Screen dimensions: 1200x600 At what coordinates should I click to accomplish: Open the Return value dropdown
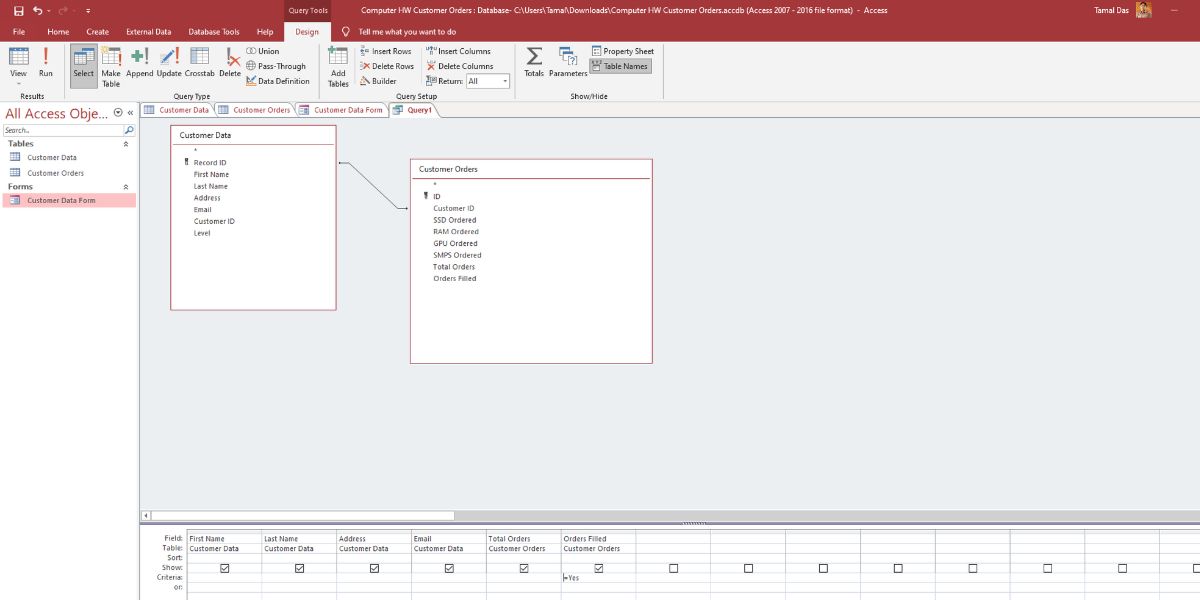pos(505,81)
